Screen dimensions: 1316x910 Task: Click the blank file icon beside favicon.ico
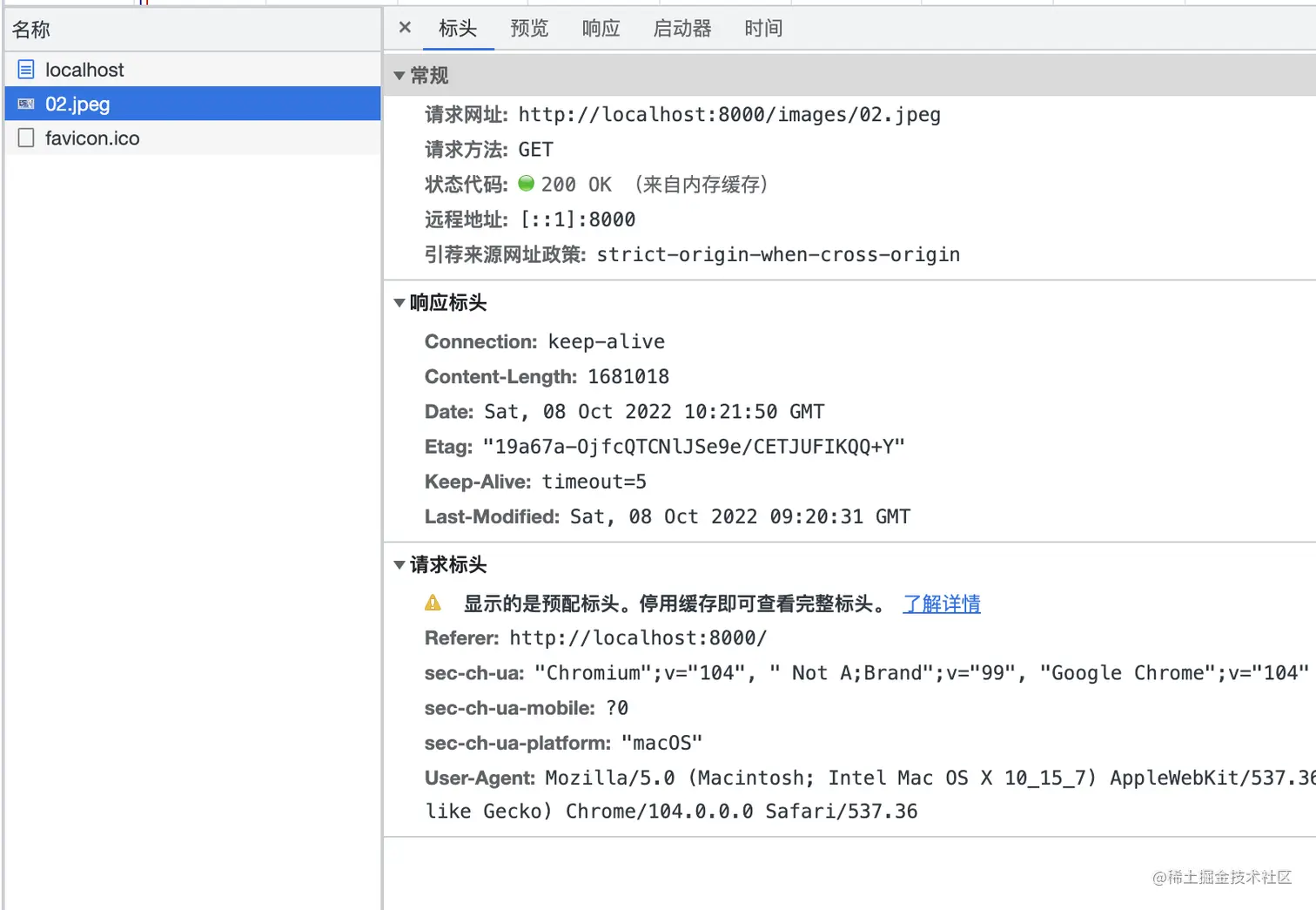click(26, 138)
